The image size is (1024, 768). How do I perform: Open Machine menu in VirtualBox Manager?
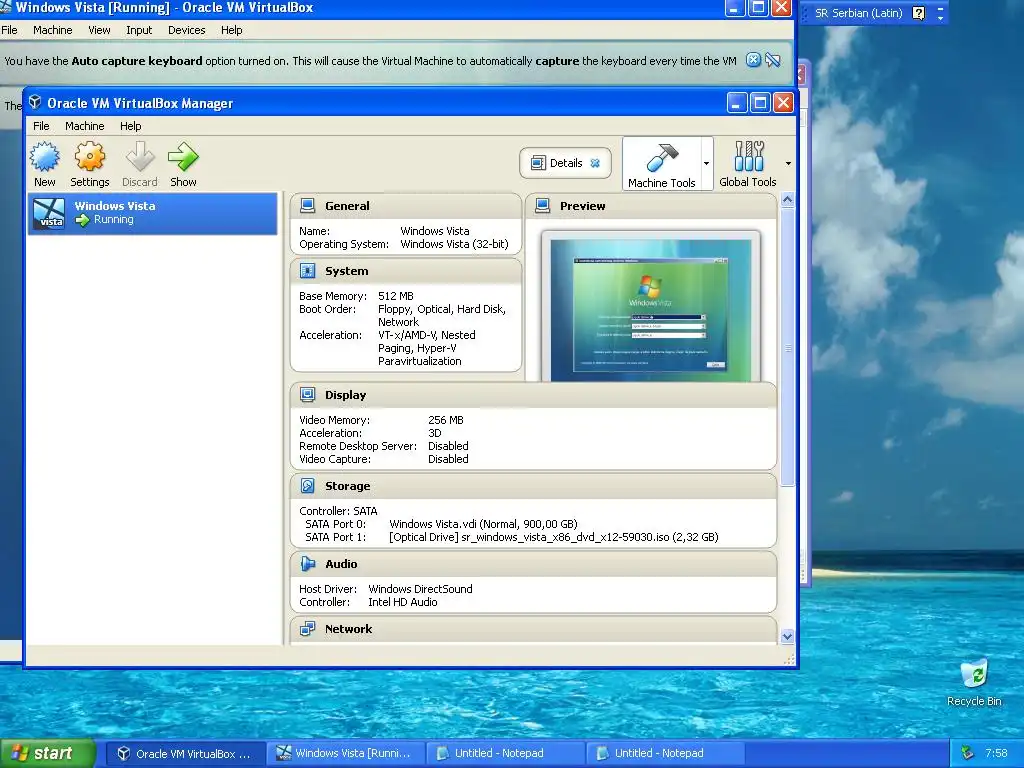(x=84, y=126)
